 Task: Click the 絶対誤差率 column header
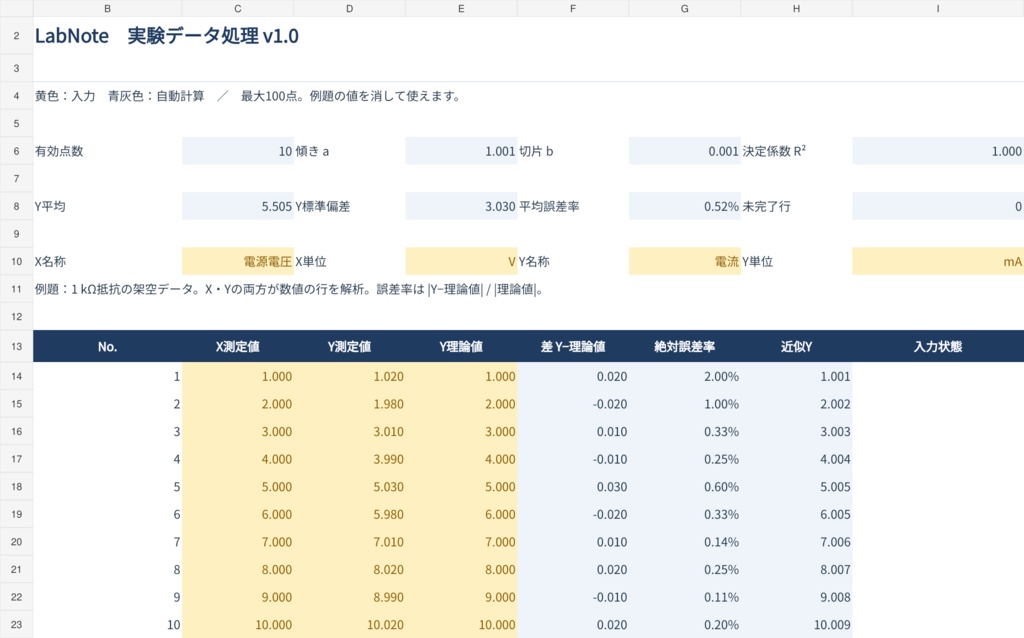[x=684, y=346]
